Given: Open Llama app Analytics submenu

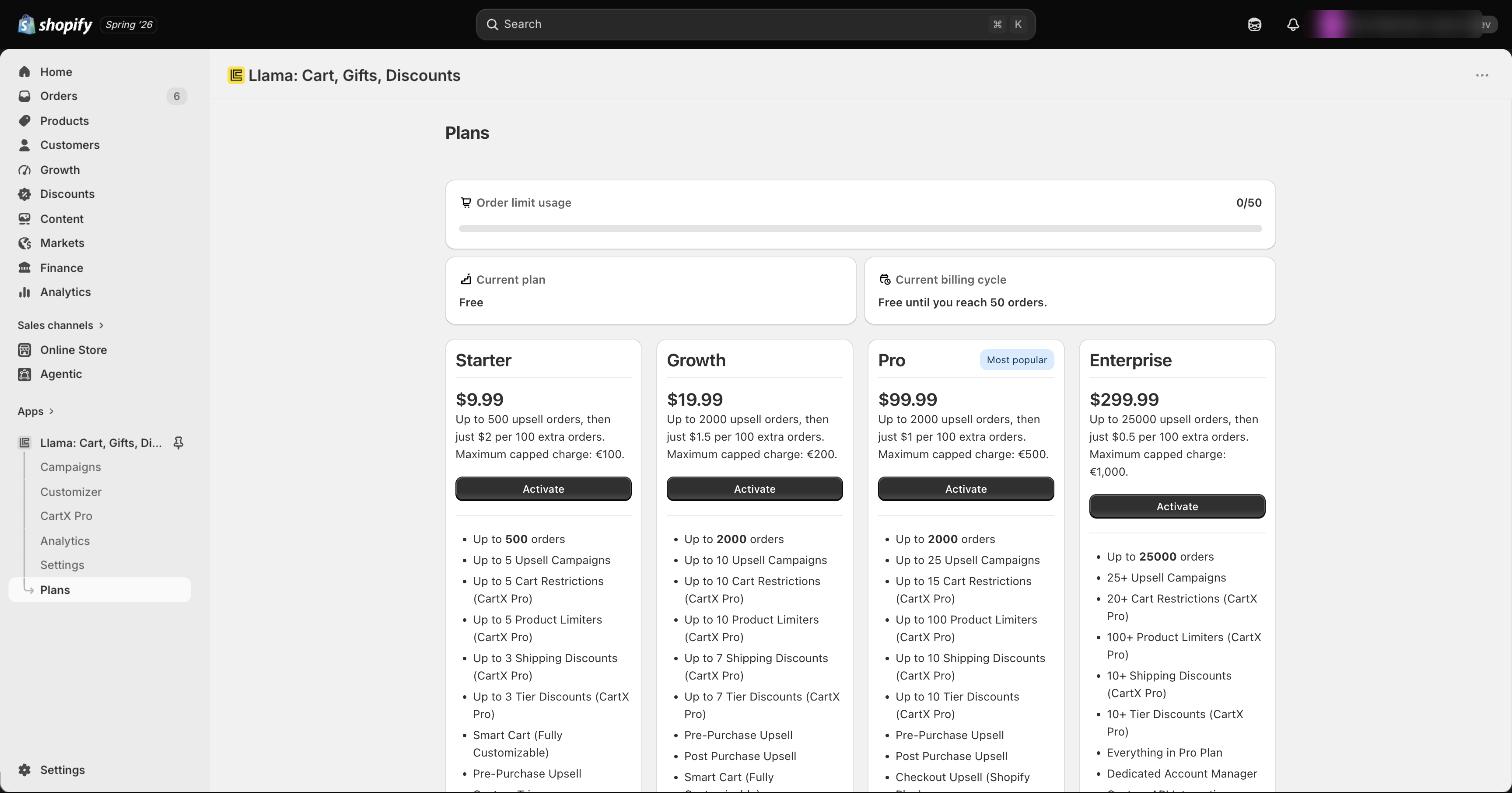Looking at the screenshot, I should [x=65, y=541].
